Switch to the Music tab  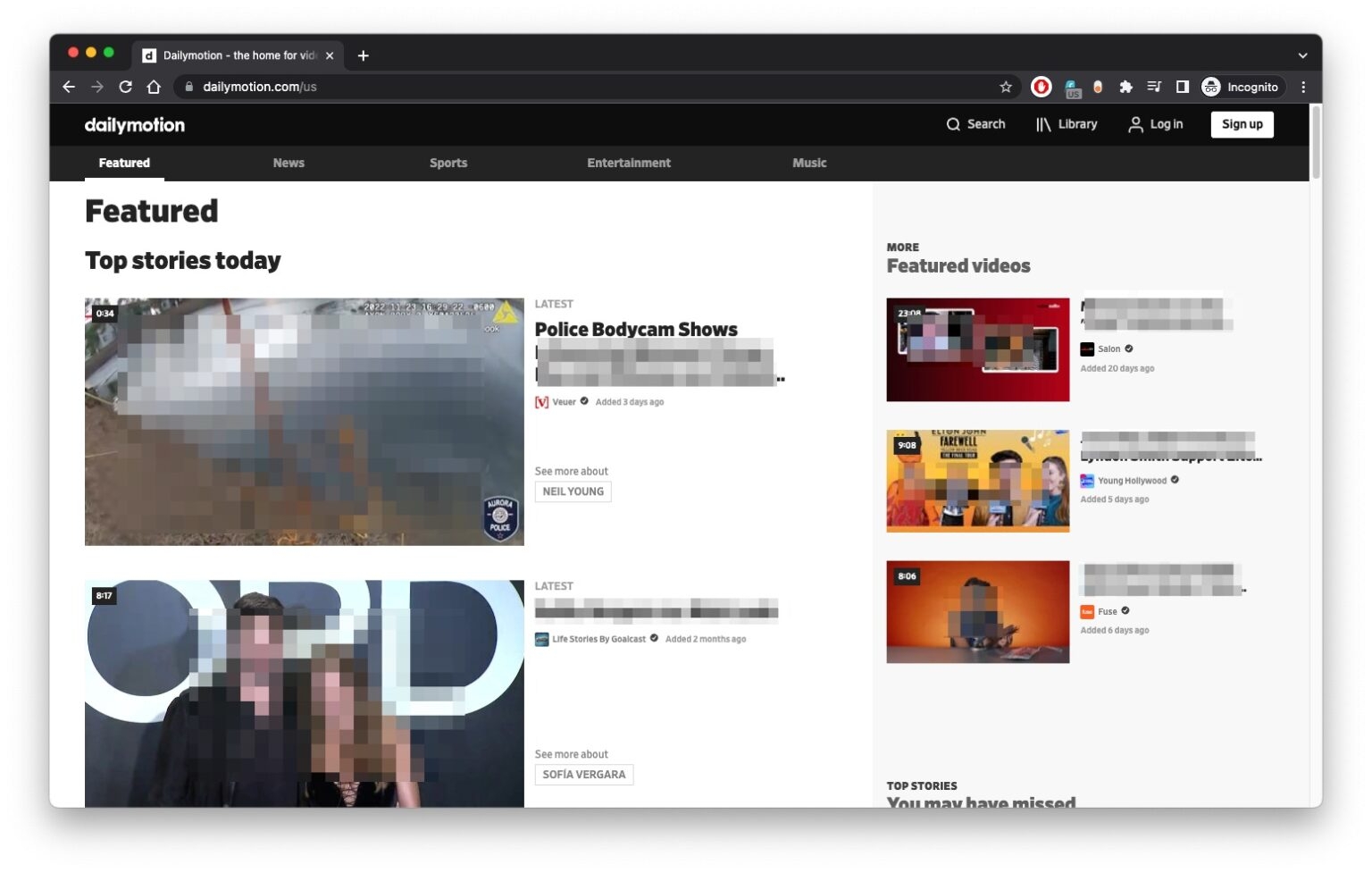click(x=809, y=163)
